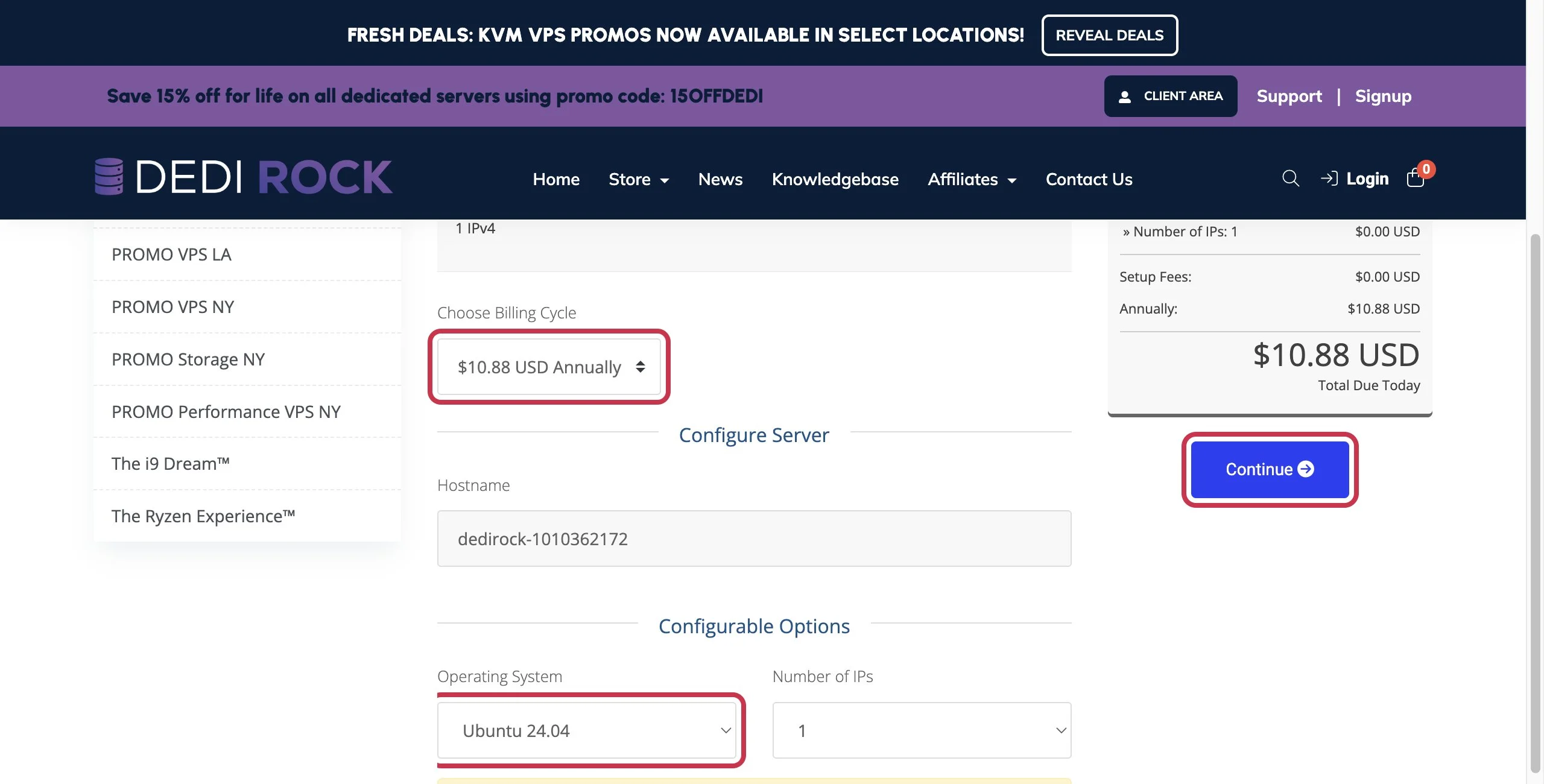Open the Knowledgebase page

click(x=835, y=179)
